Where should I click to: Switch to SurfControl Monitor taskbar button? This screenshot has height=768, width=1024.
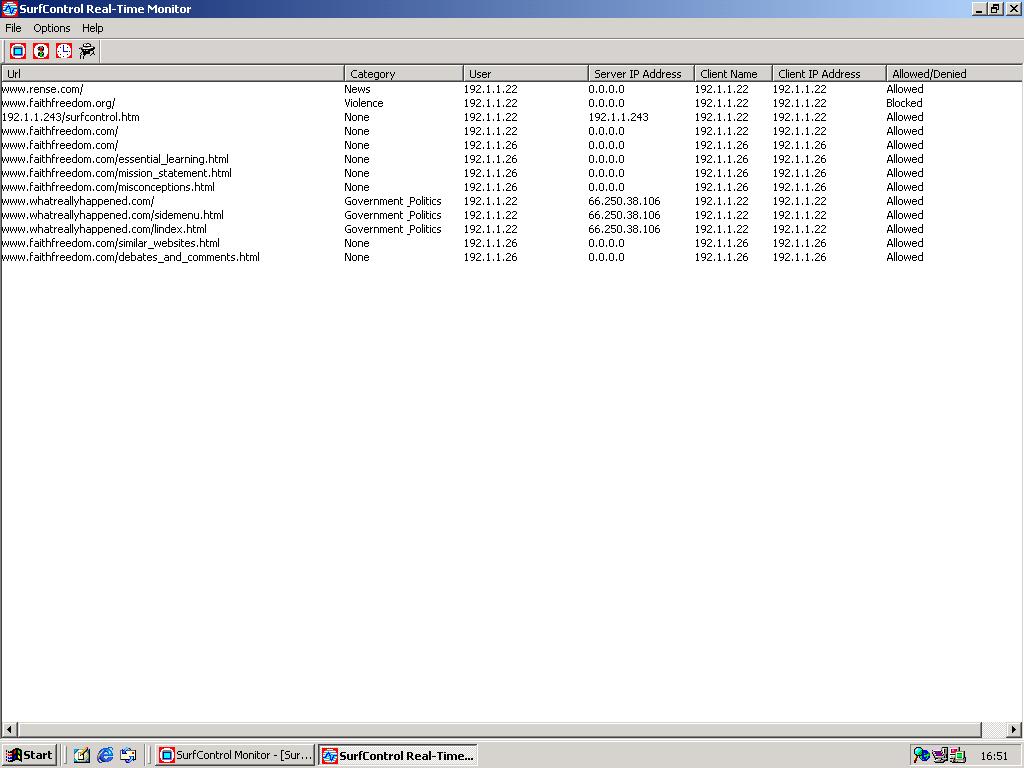point(236,756)
